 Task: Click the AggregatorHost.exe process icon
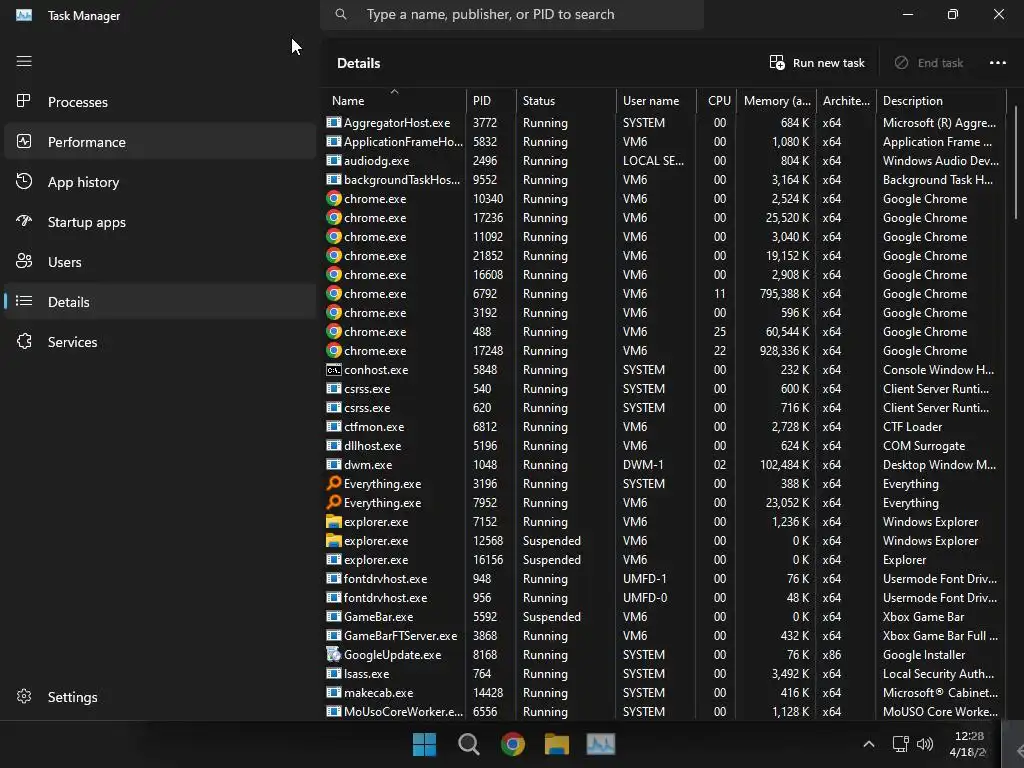[334, 122]
